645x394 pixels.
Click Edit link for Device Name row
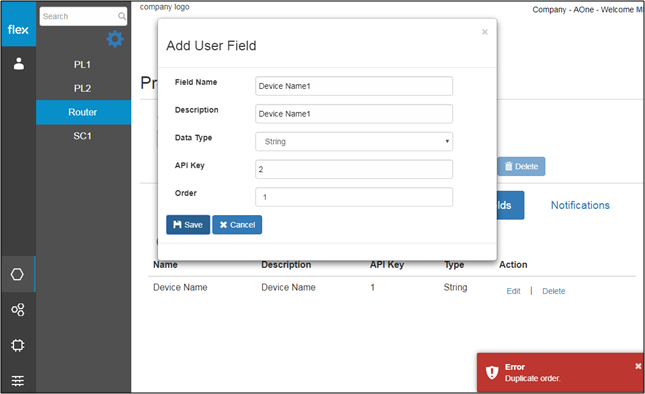click(x=513, y=291)
